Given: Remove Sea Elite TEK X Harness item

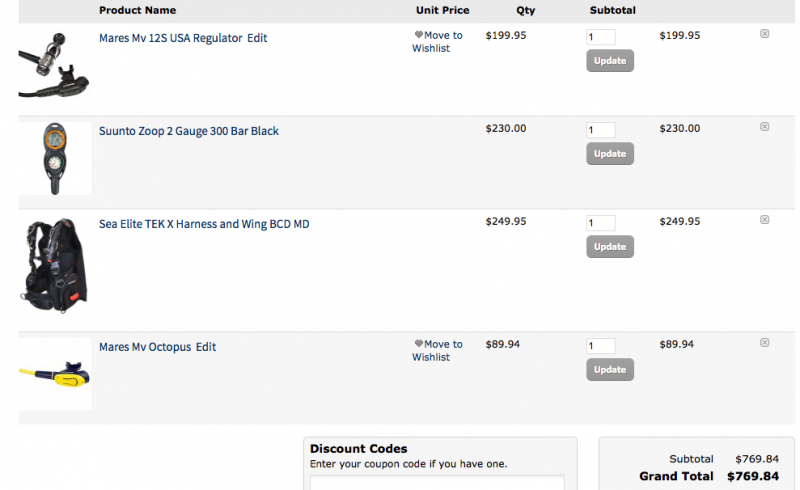Looking at the screenshot, I should pyautogui.click(x=764, y=219).
